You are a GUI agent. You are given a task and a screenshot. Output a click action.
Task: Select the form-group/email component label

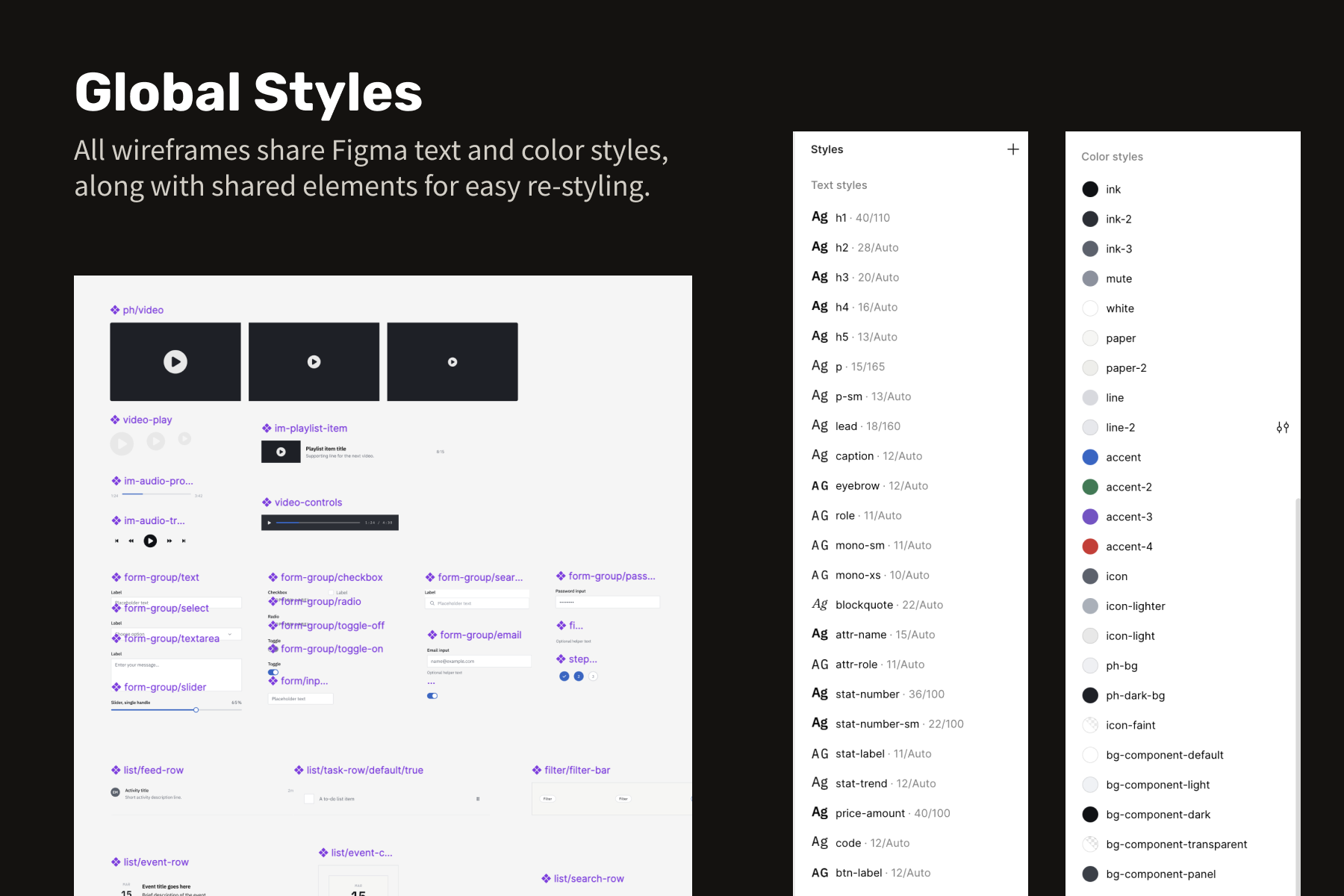475,635
